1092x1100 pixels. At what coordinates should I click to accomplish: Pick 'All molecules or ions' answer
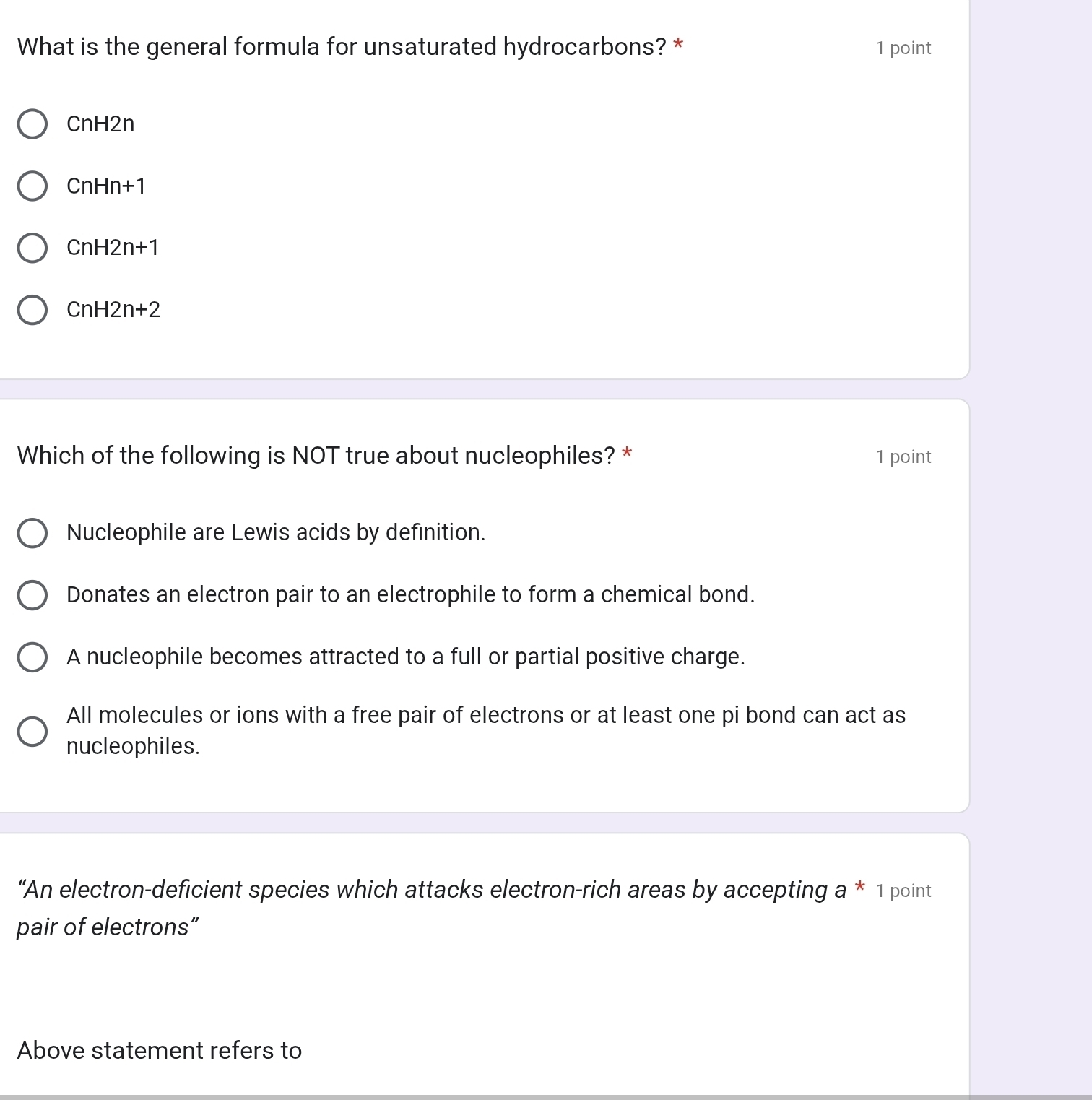click(x=32, y=731)
